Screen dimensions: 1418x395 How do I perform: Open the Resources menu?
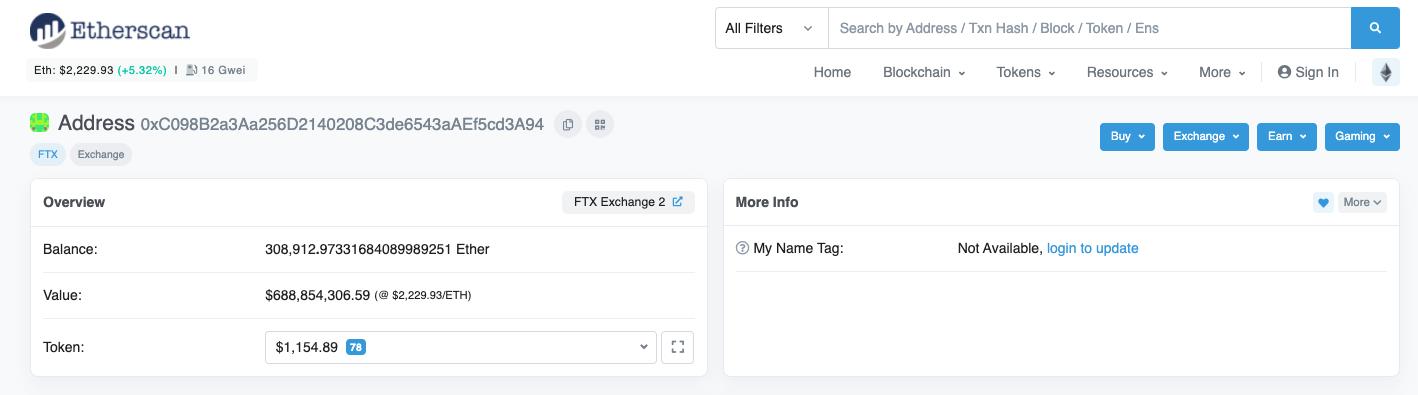[x=1127, y=72]
